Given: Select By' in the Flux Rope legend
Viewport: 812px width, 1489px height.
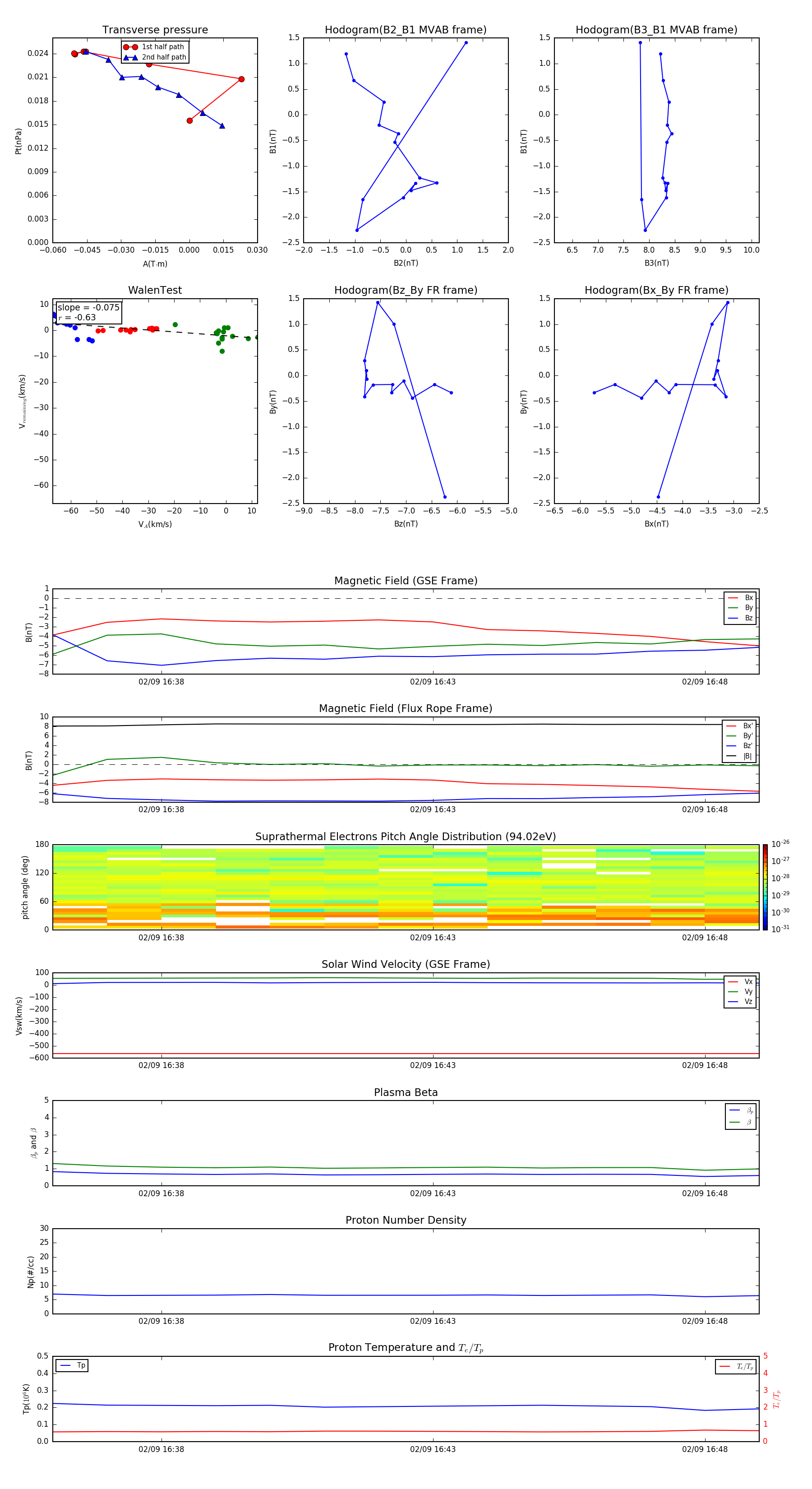Looking at the screenshot, I should coord(739,736).
